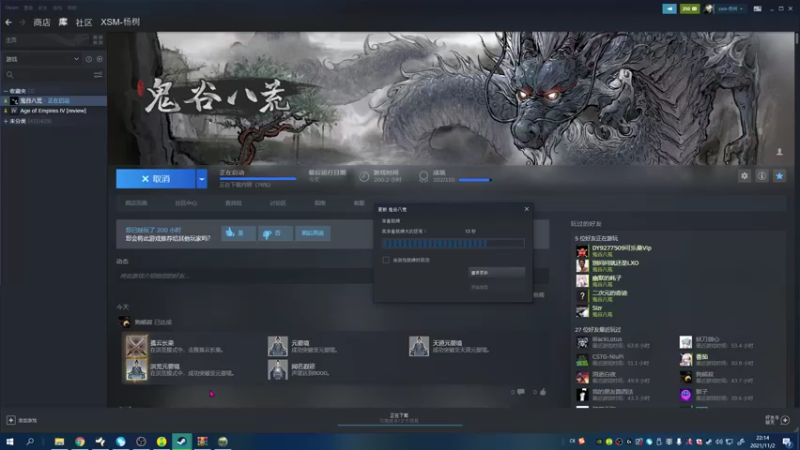The width and height of the screenshot is (800, 450).
Task: Select Age of Empires IV [review]
Action: (x=54, y=111)
